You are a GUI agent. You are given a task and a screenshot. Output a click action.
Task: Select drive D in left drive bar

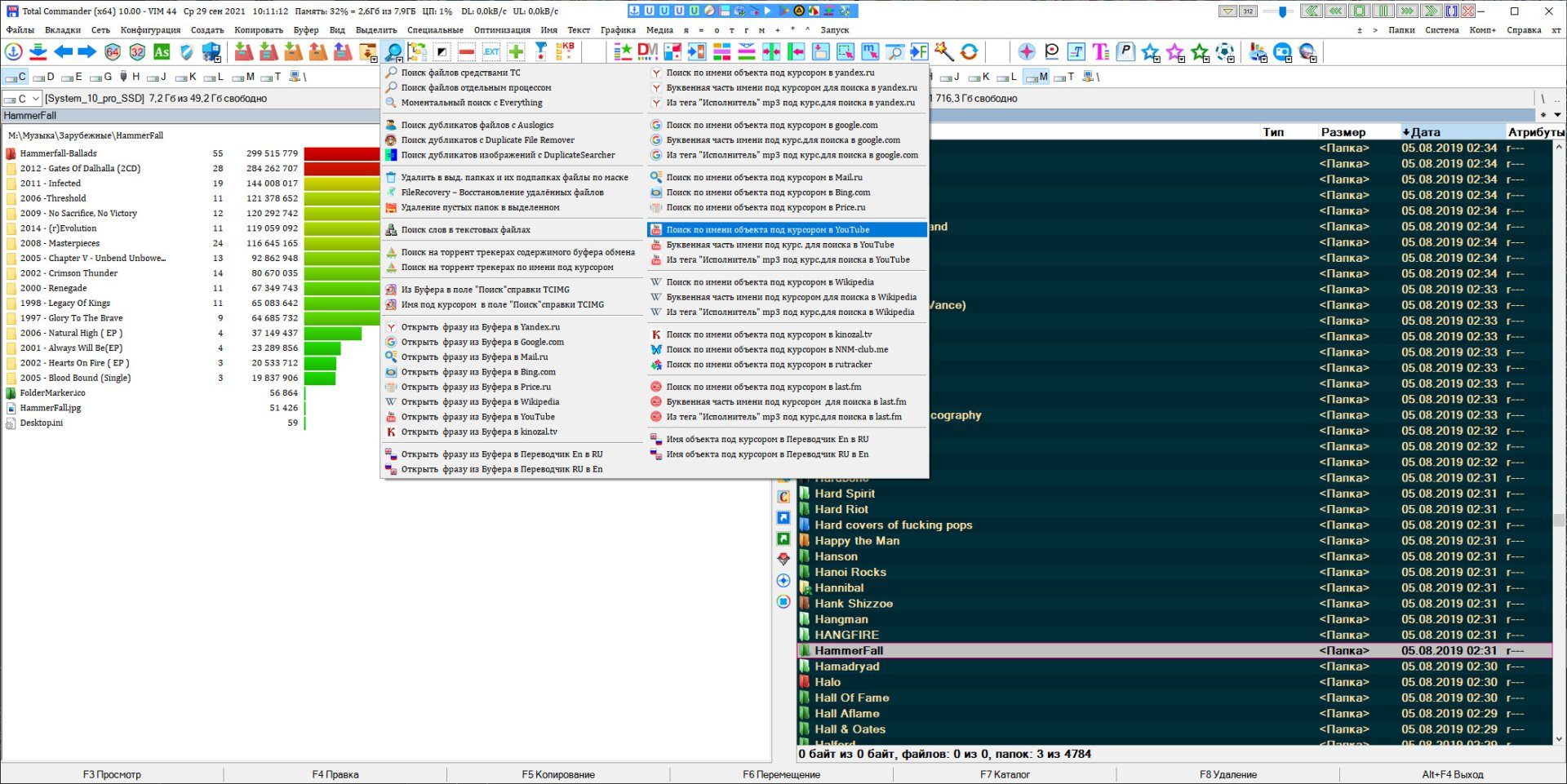(x=45, y=77)
